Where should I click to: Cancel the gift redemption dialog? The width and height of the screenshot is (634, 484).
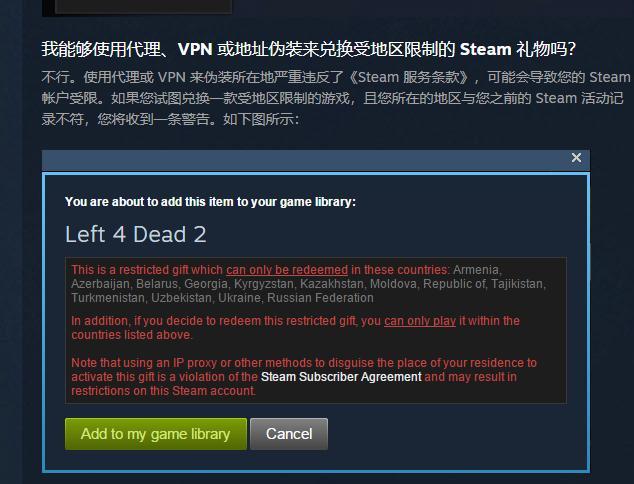[x=289, y=434]
